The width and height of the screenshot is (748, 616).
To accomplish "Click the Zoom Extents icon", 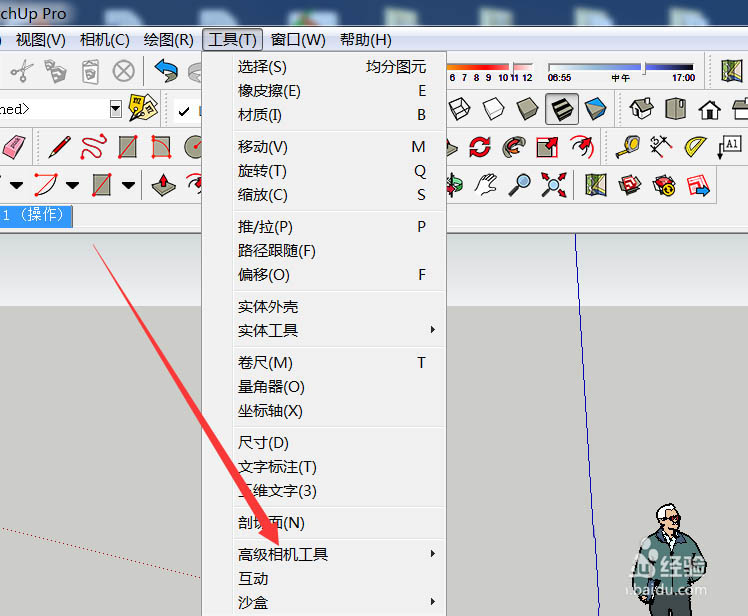I will [x=554, y=185].
